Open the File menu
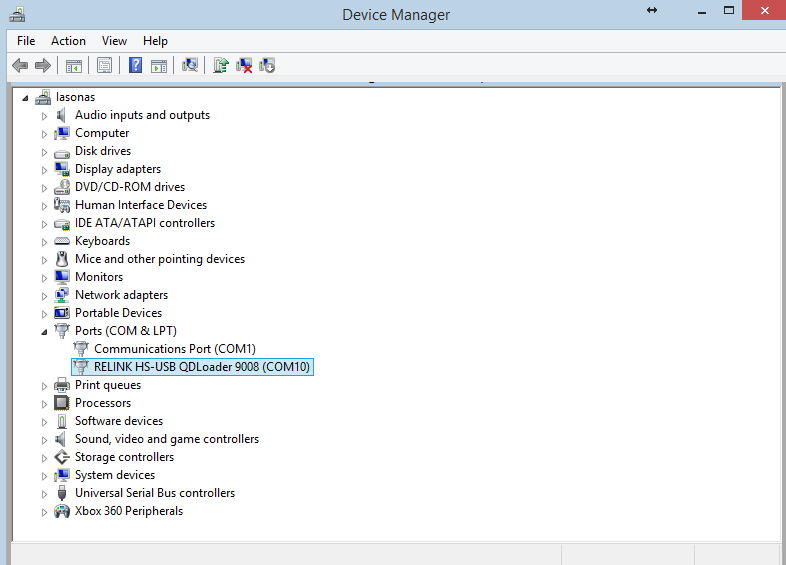 click(x=26, y=41)
